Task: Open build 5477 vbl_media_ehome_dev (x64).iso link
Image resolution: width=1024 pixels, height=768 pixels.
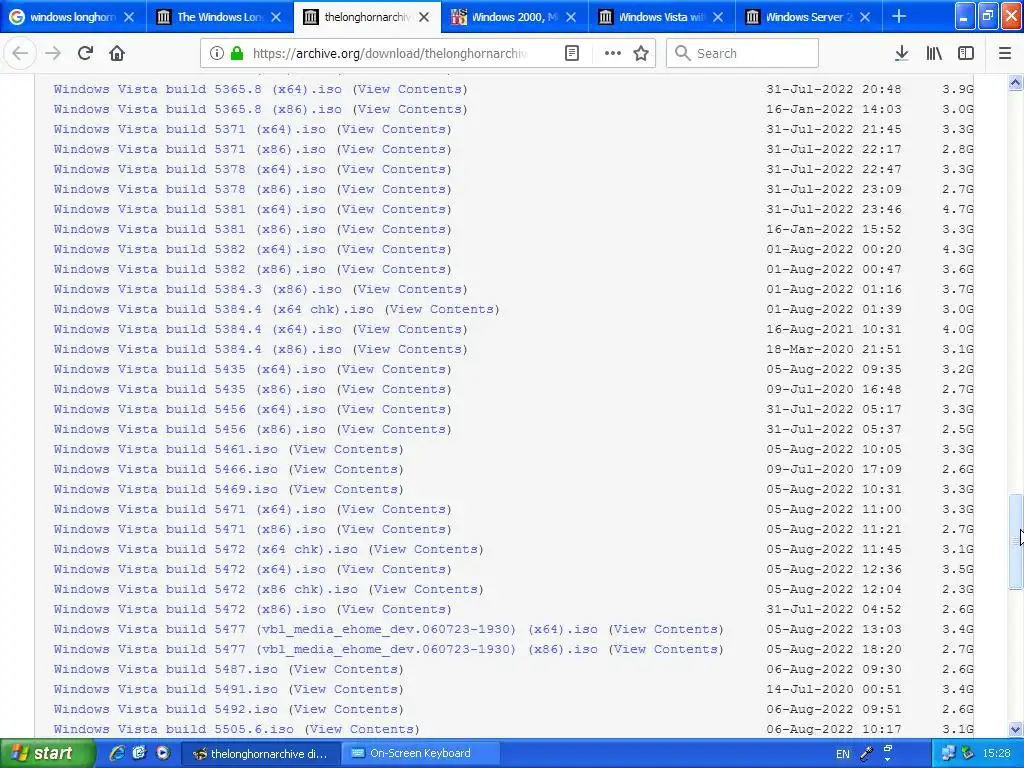Action: [x=326, y=630]
